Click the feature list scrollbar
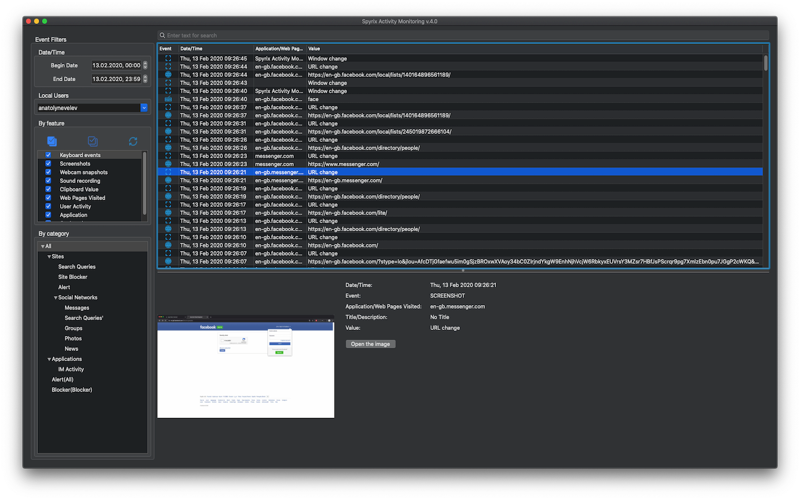This screenshot has height=500, width=800. pyautogui.click(x=144, y=183)
